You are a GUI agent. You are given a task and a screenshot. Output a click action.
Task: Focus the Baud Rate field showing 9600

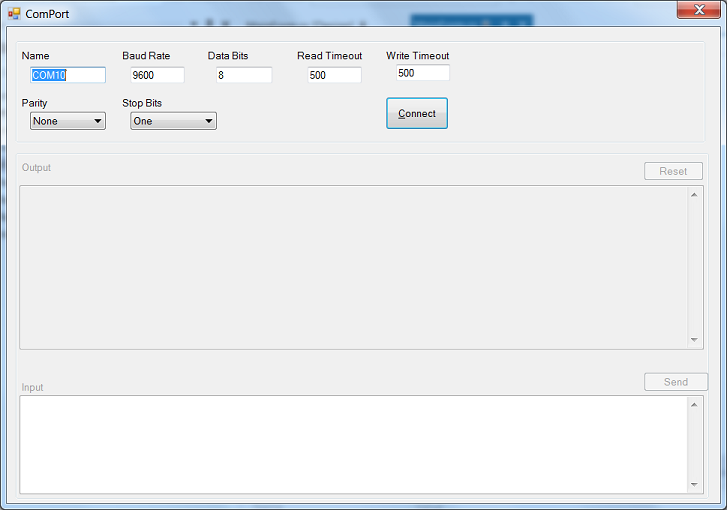(x=157, y=75)
